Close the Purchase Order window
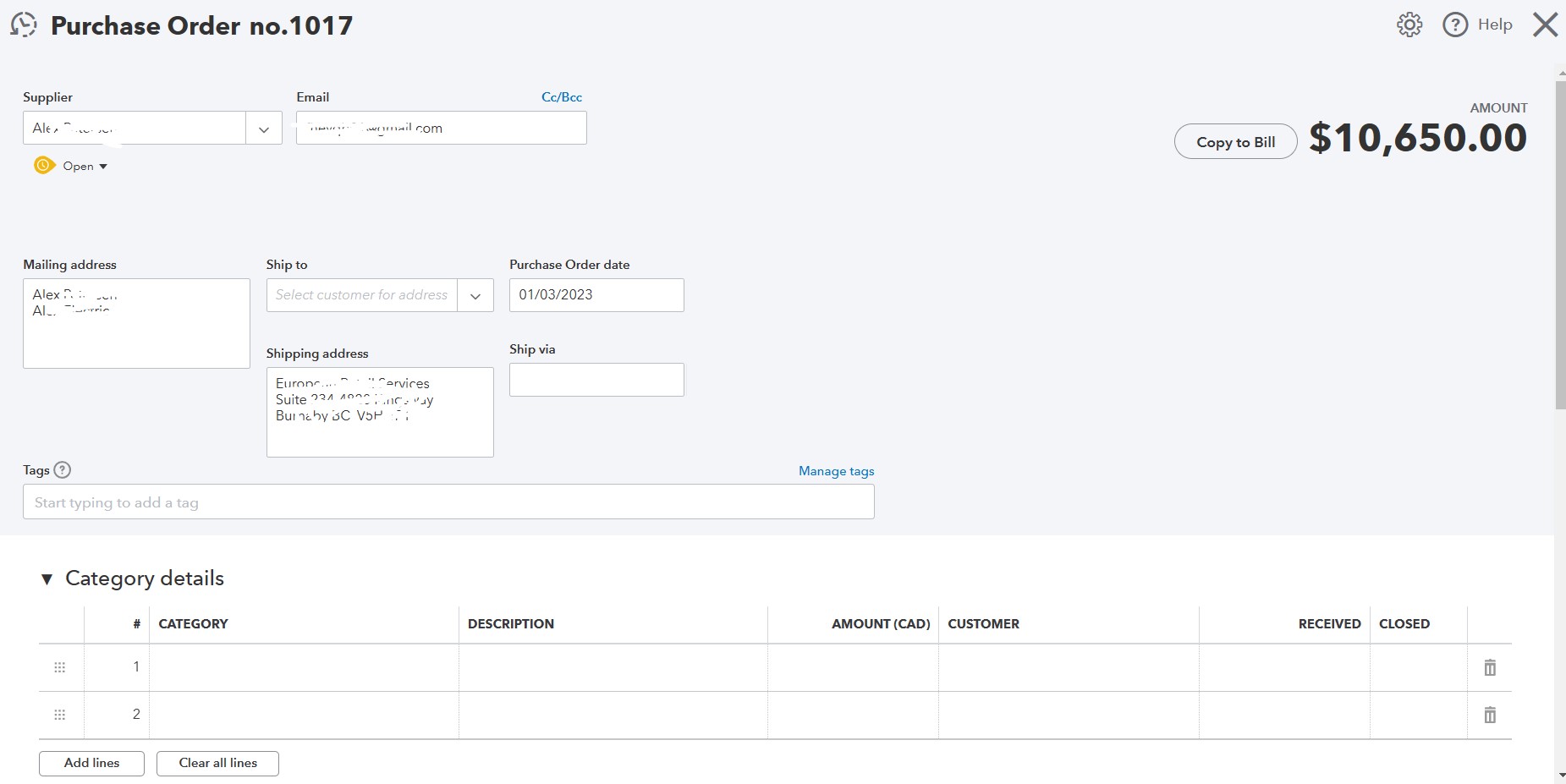1566x784 pixels. pyautogui.click(x=1546, y=25)
